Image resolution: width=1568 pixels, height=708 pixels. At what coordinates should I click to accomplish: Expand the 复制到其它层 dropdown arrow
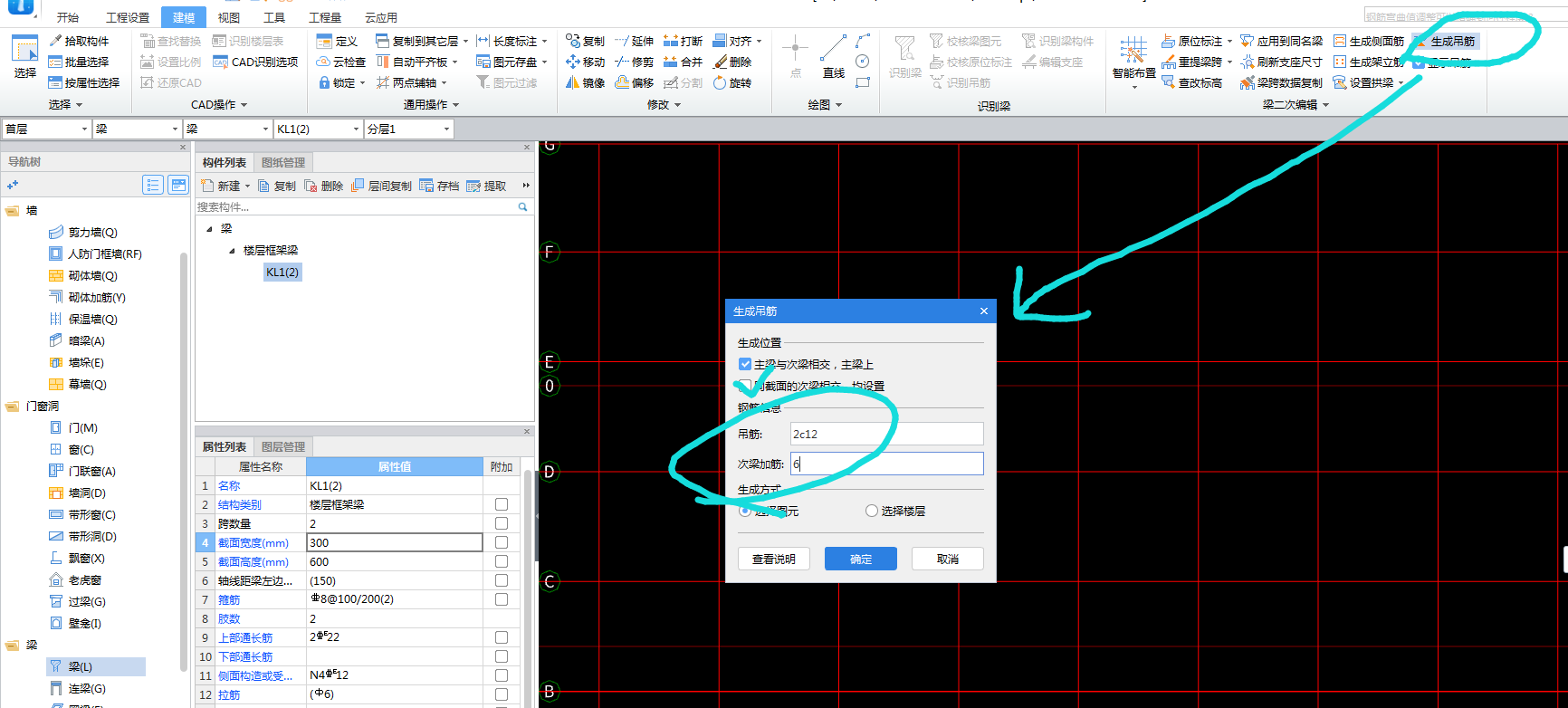[465, 41]
